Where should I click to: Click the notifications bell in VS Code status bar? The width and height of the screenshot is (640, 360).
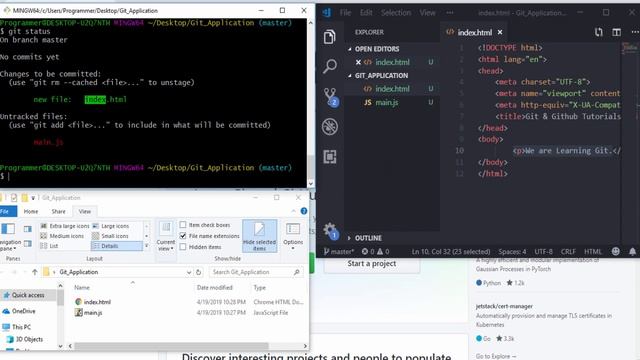coord(632,251)
